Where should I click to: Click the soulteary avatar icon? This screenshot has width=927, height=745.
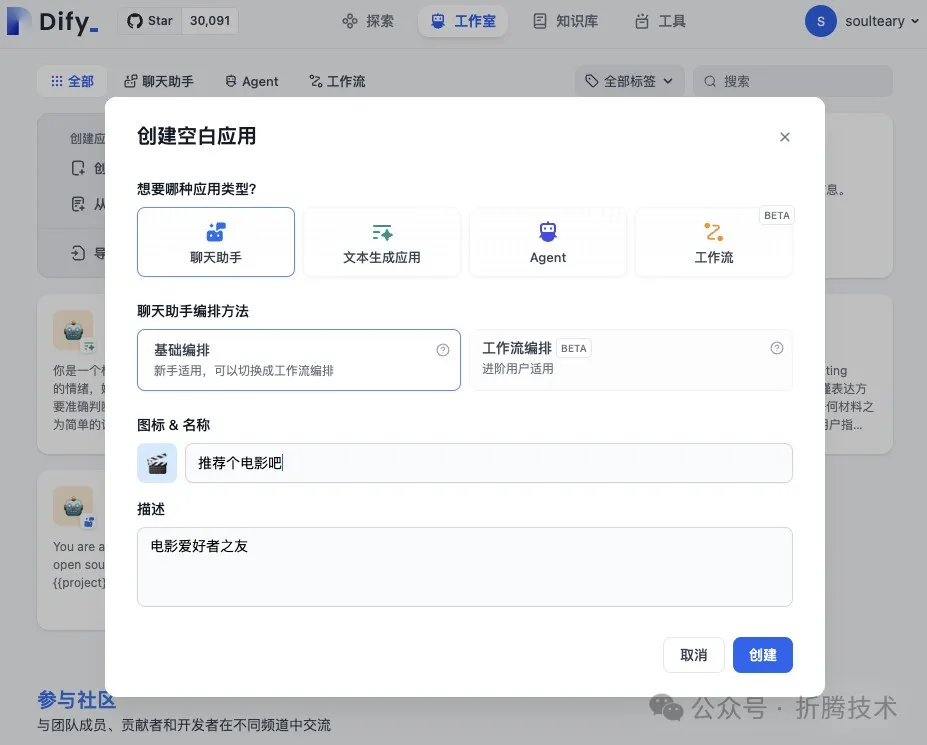tap(821, 21)
